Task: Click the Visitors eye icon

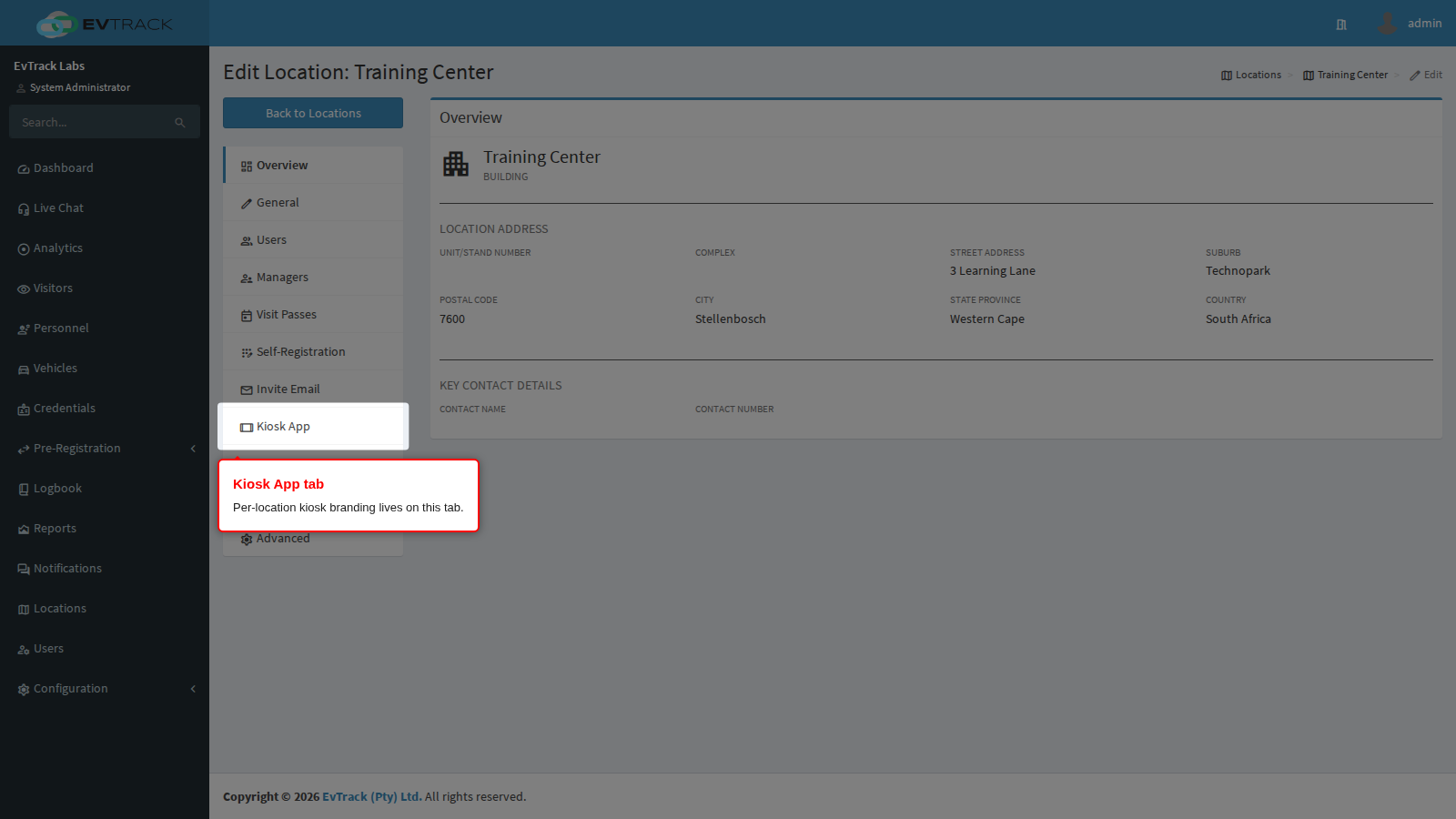Action: pos(24,289)
